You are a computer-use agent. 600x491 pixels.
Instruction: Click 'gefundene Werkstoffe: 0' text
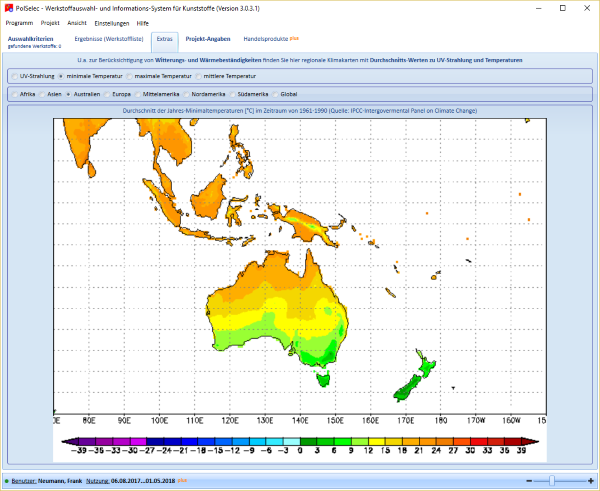[x=34, y=46]
